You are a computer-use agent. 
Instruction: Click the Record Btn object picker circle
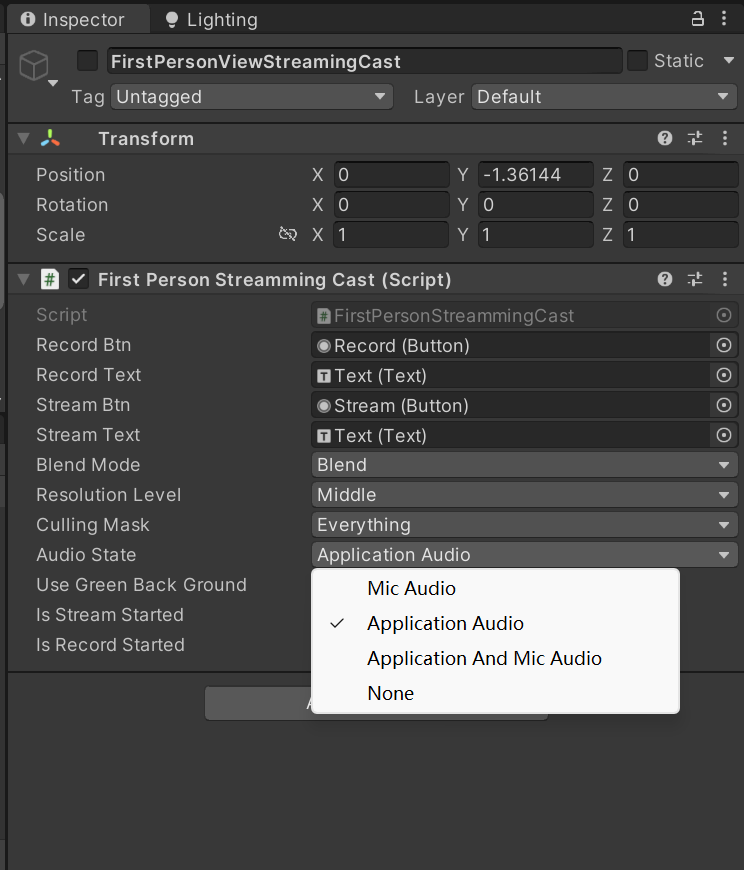tap(723, 345)
